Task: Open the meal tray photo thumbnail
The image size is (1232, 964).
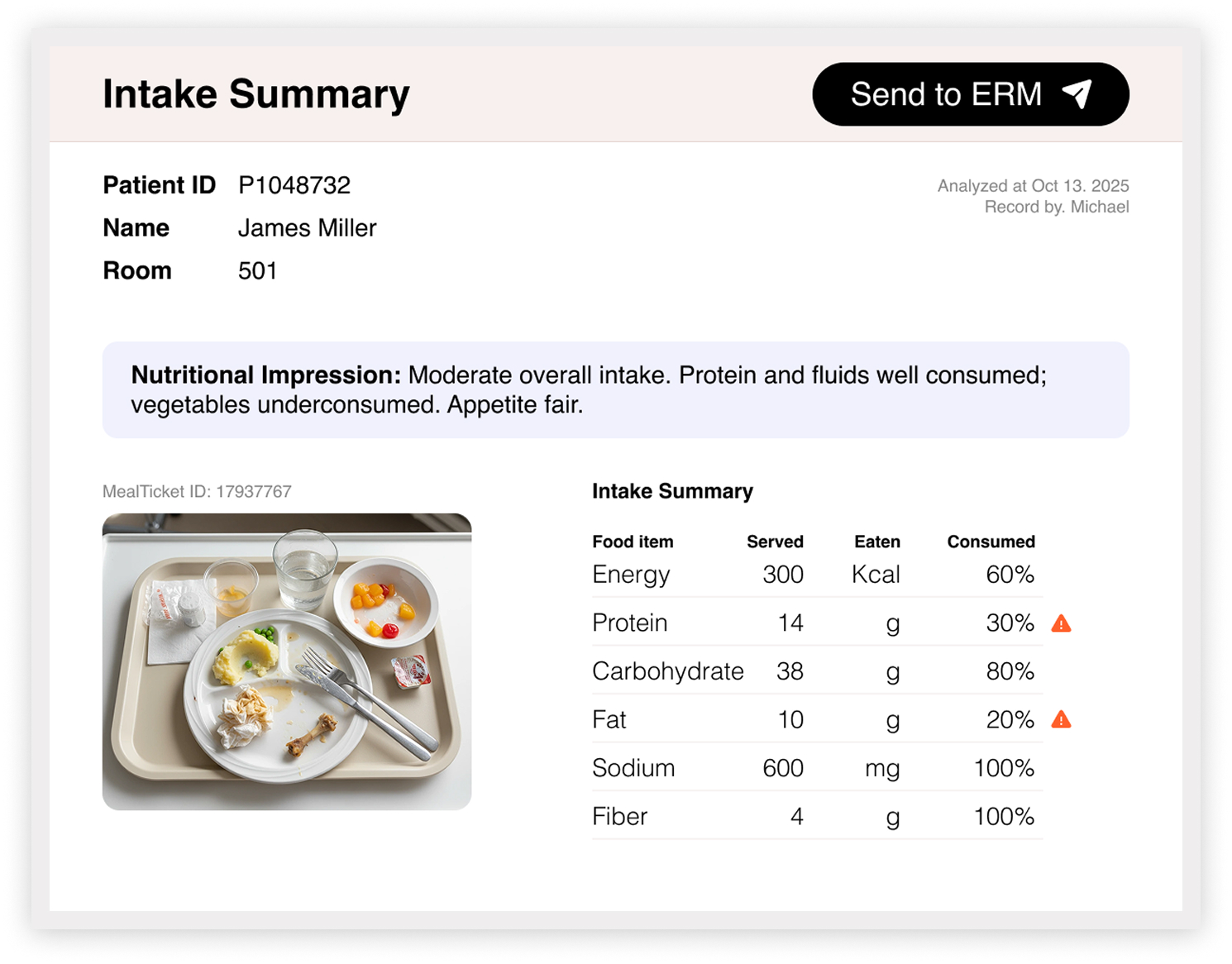Action: 287,661
